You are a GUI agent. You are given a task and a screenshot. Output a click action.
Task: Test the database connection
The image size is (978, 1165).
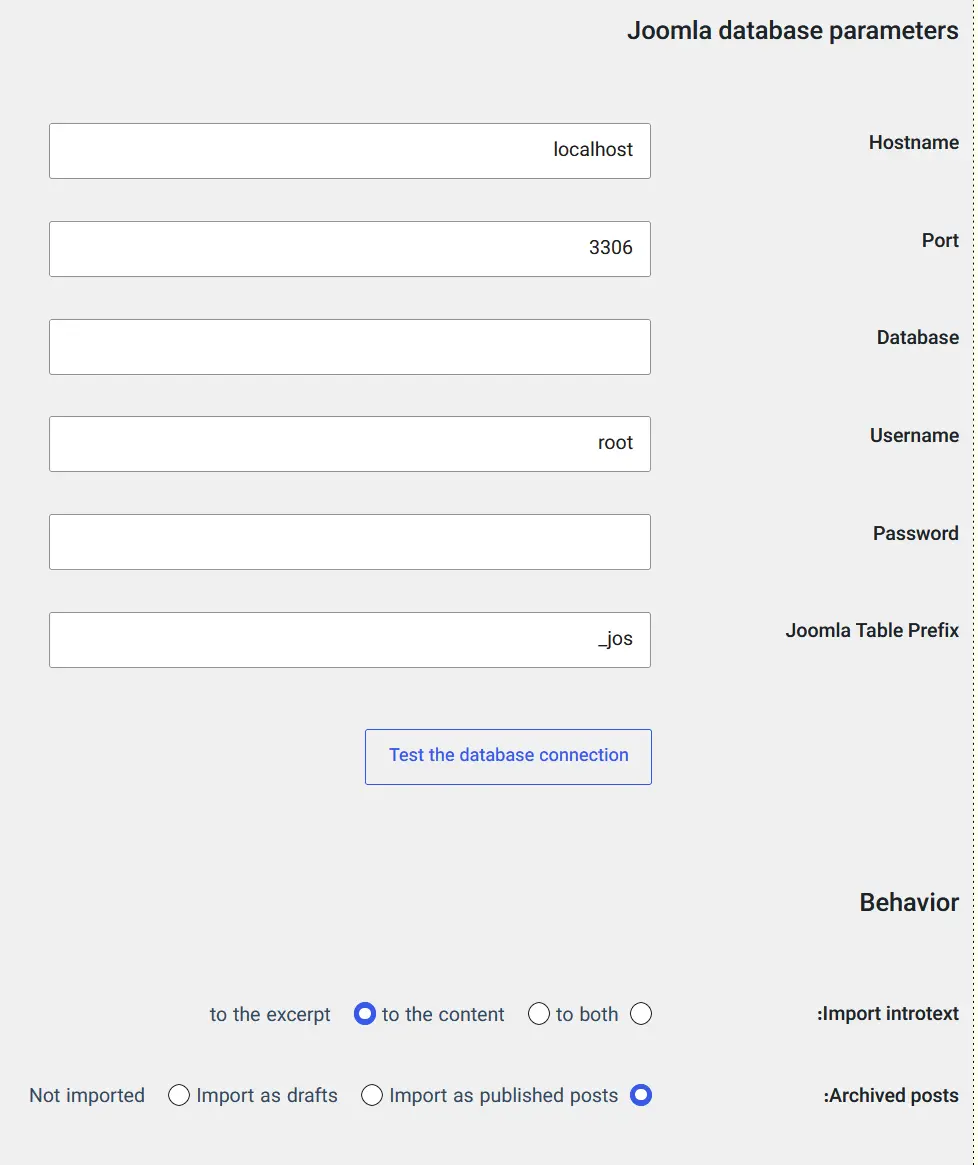coord(508,756)
